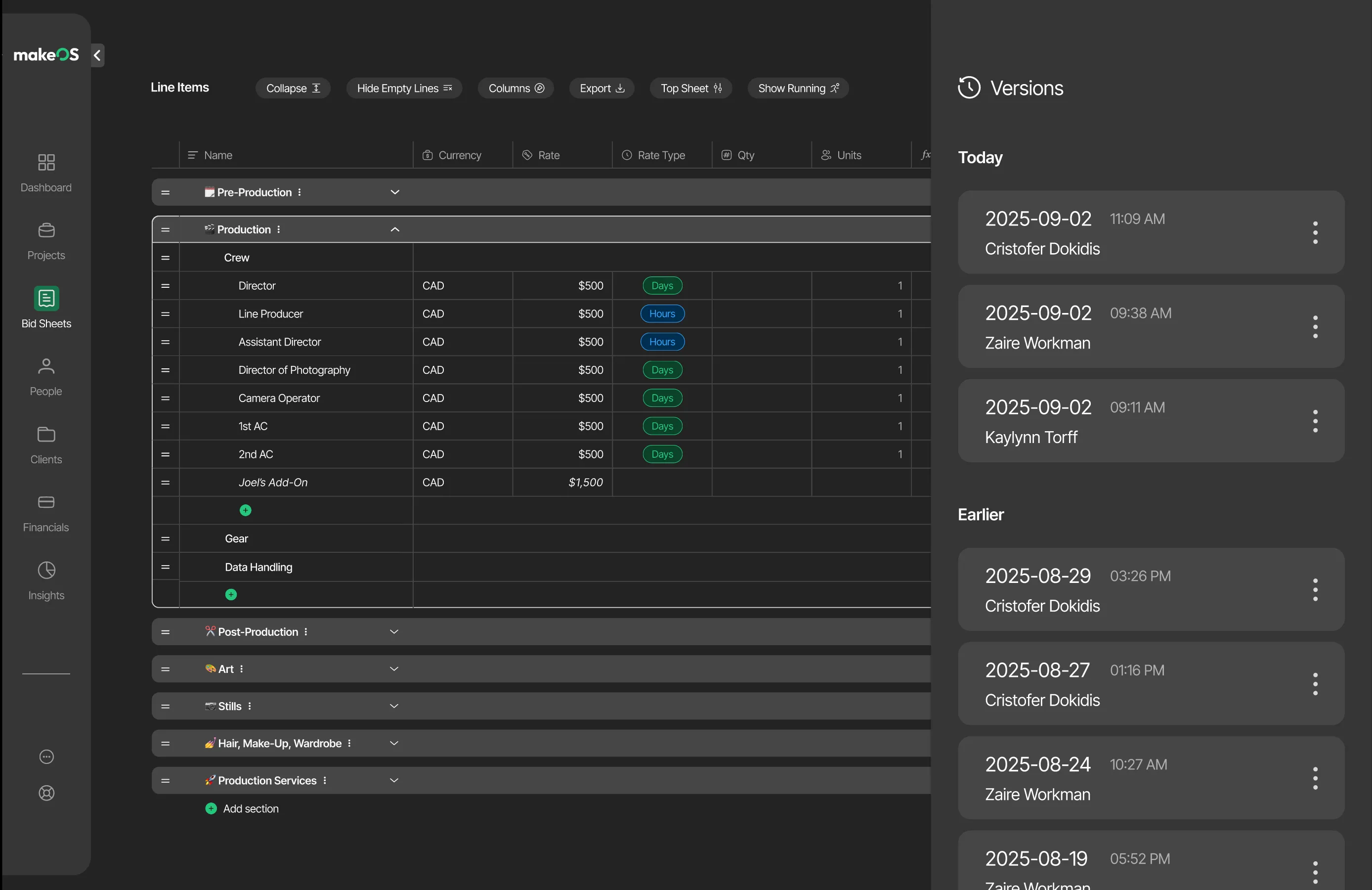Expand the Art section
Viewport: 1372px width, 890px height.
(394, 668)
